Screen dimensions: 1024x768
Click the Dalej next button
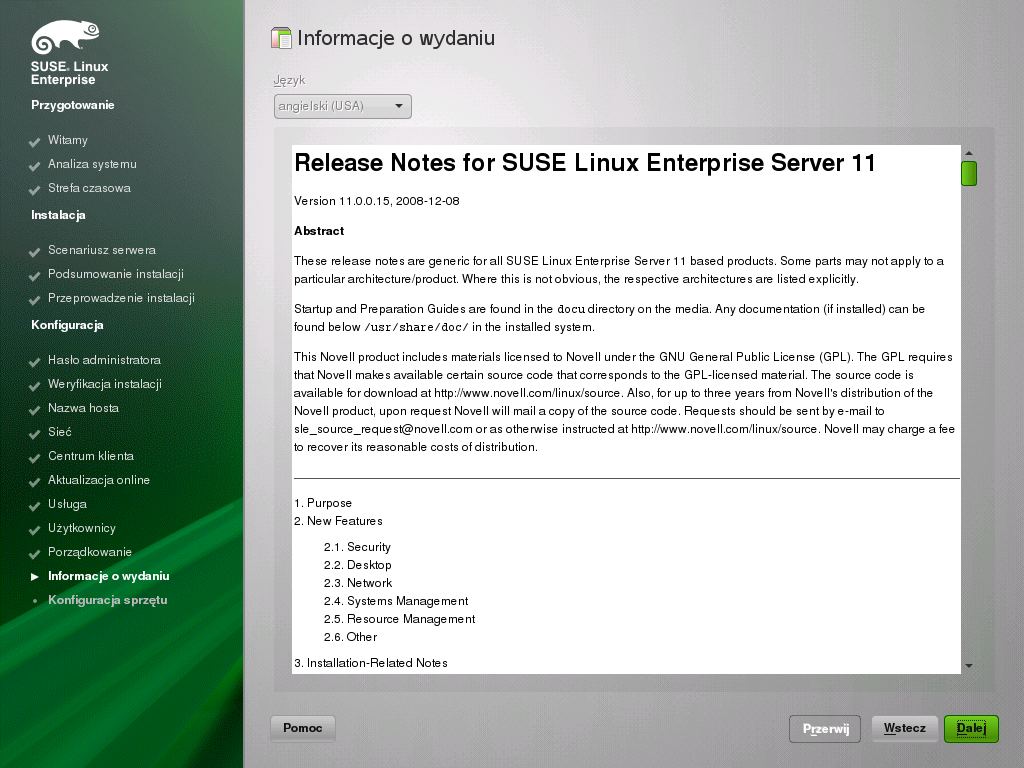pyautogui.click(x=971, y=728)
